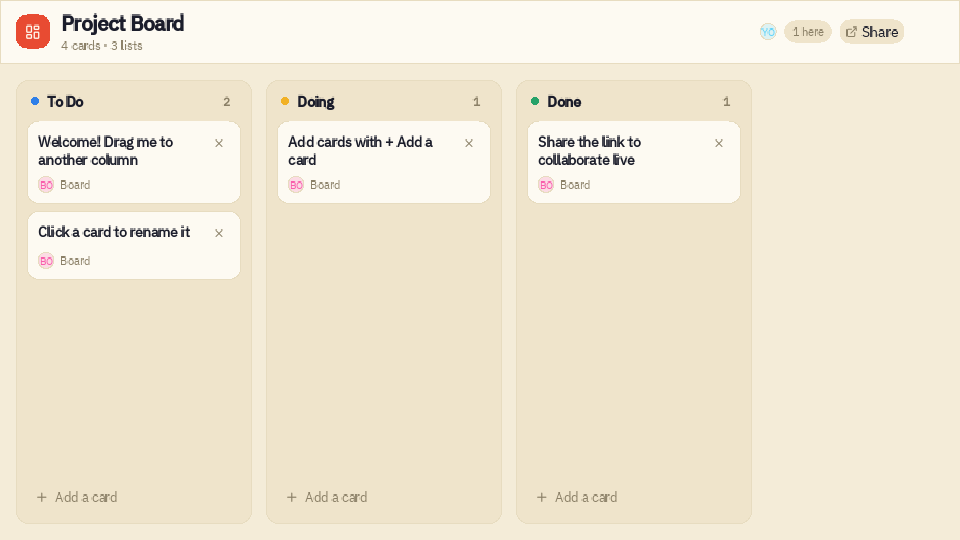Select the 'Click a card to rename it' card text
960x540 pixels.
(114, 232)
